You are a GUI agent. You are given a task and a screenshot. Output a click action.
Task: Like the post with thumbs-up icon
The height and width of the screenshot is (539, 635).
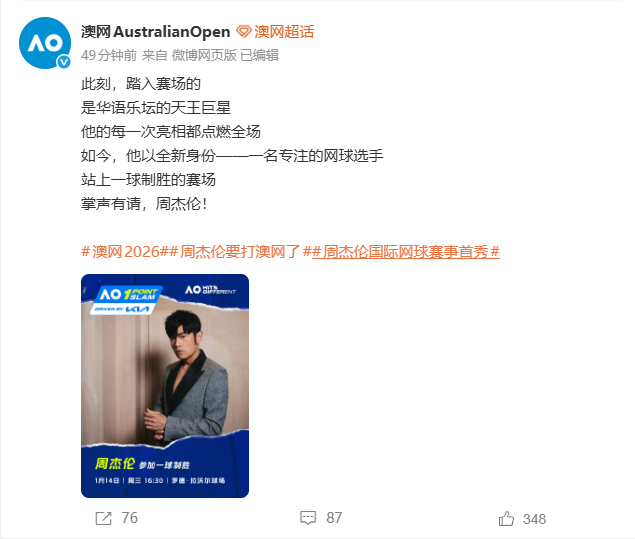[506, 519]
